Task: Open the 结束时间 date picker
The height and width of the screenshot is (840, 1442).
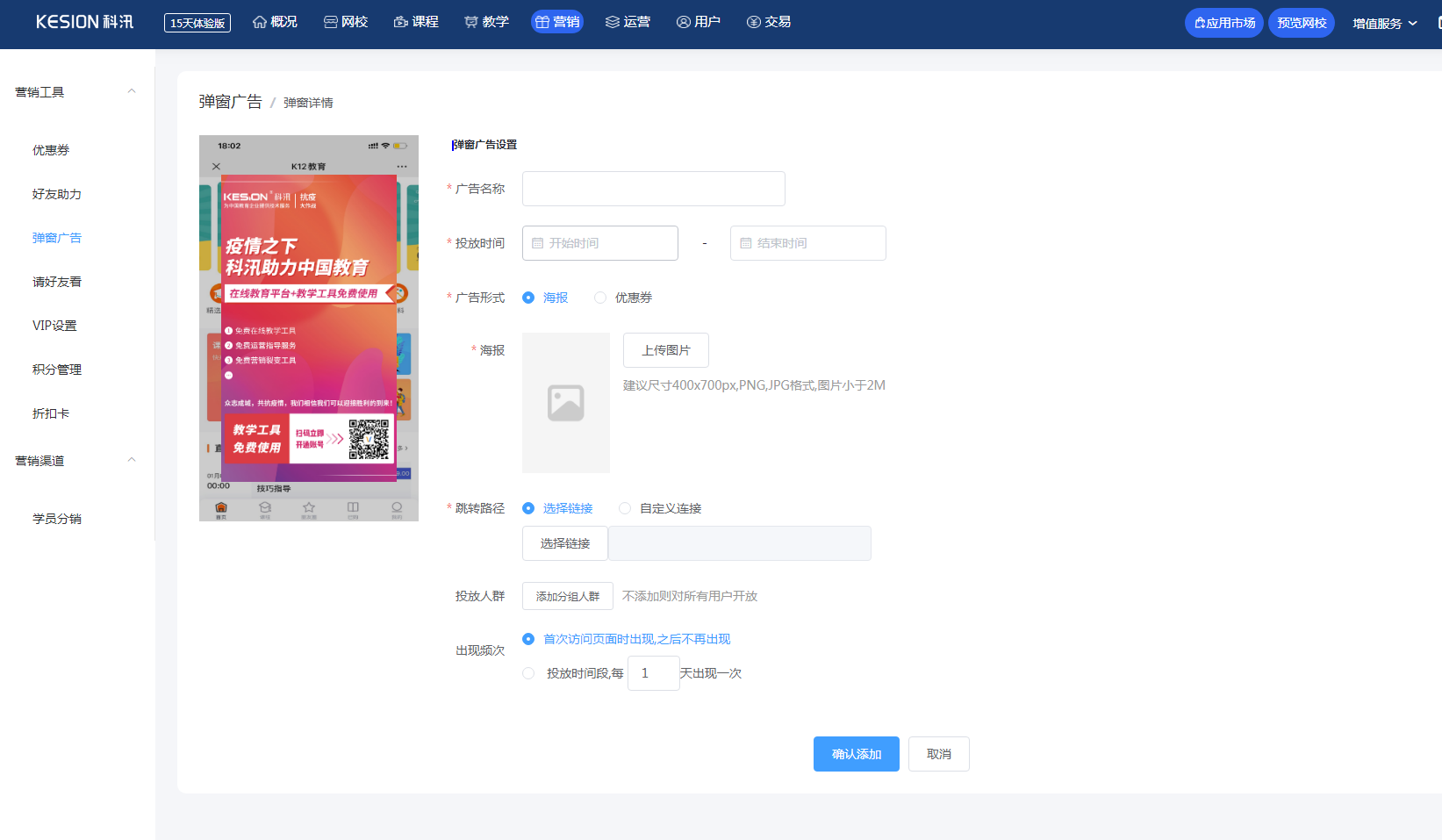Action: tap(808, 243)
